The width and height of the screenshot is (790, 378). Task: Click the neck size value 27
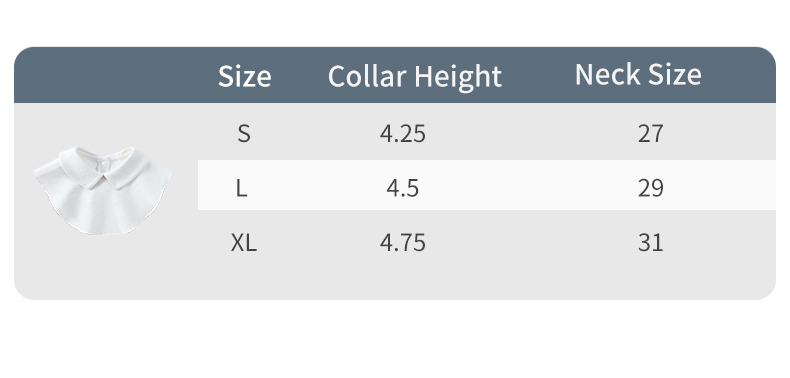[650, 134]
